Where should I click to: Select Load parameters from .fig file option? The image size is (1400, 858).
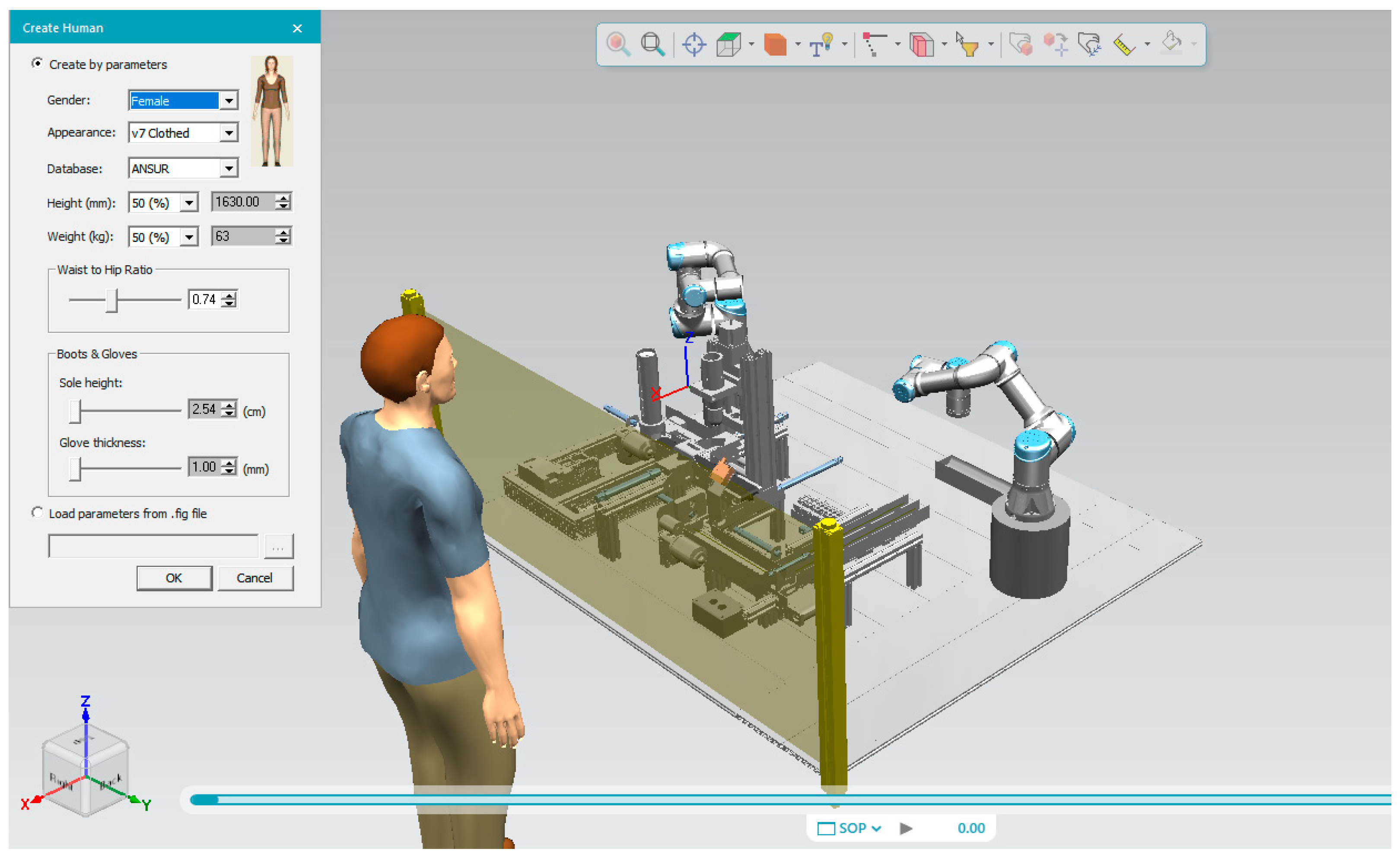pos(37,513)
